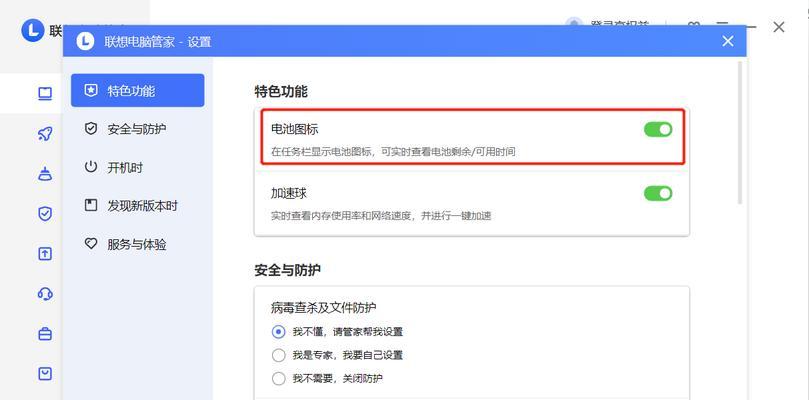
Task: Click the settings dialog vertical scrollbar
Action: [x=740, y=132]
